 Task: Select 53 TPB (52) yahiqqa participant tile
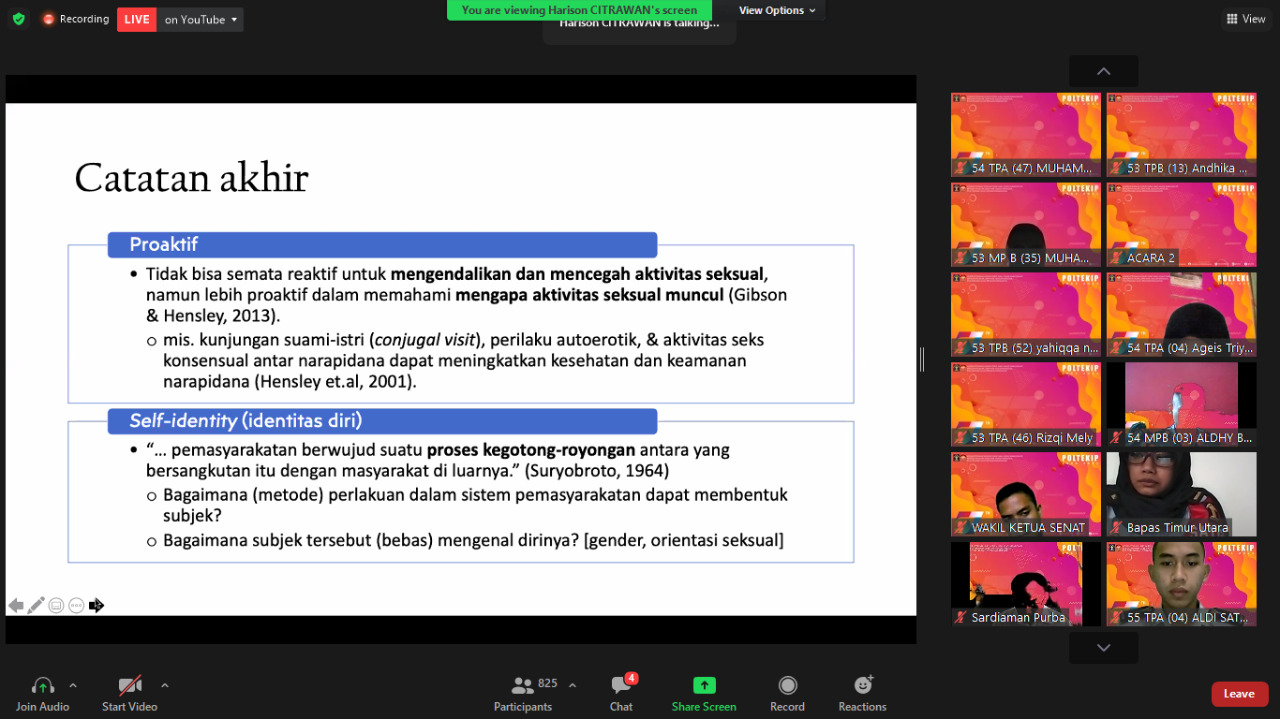point(1026,315)
